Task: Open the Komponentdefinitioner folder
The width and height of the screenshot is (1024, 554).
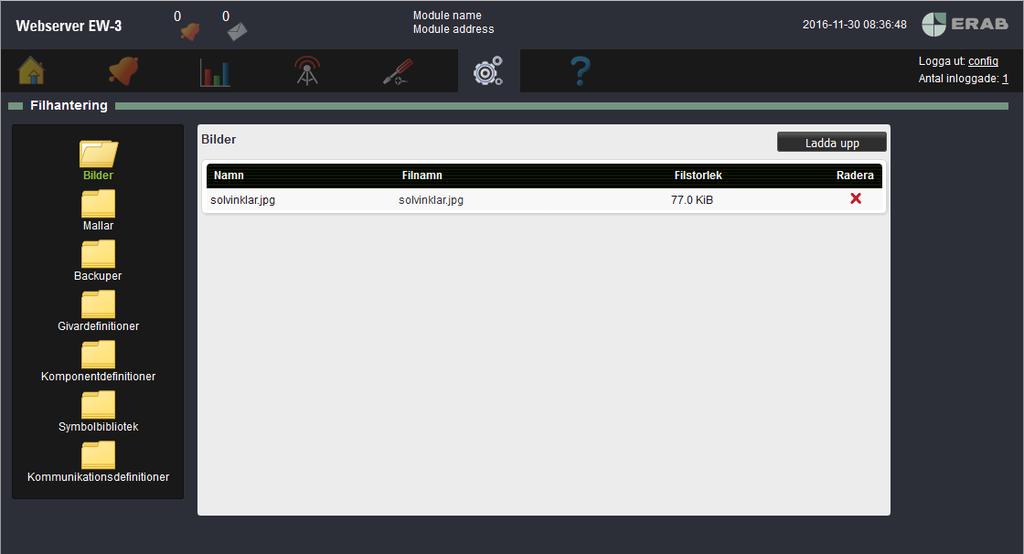Action: [x=98, y=361]
